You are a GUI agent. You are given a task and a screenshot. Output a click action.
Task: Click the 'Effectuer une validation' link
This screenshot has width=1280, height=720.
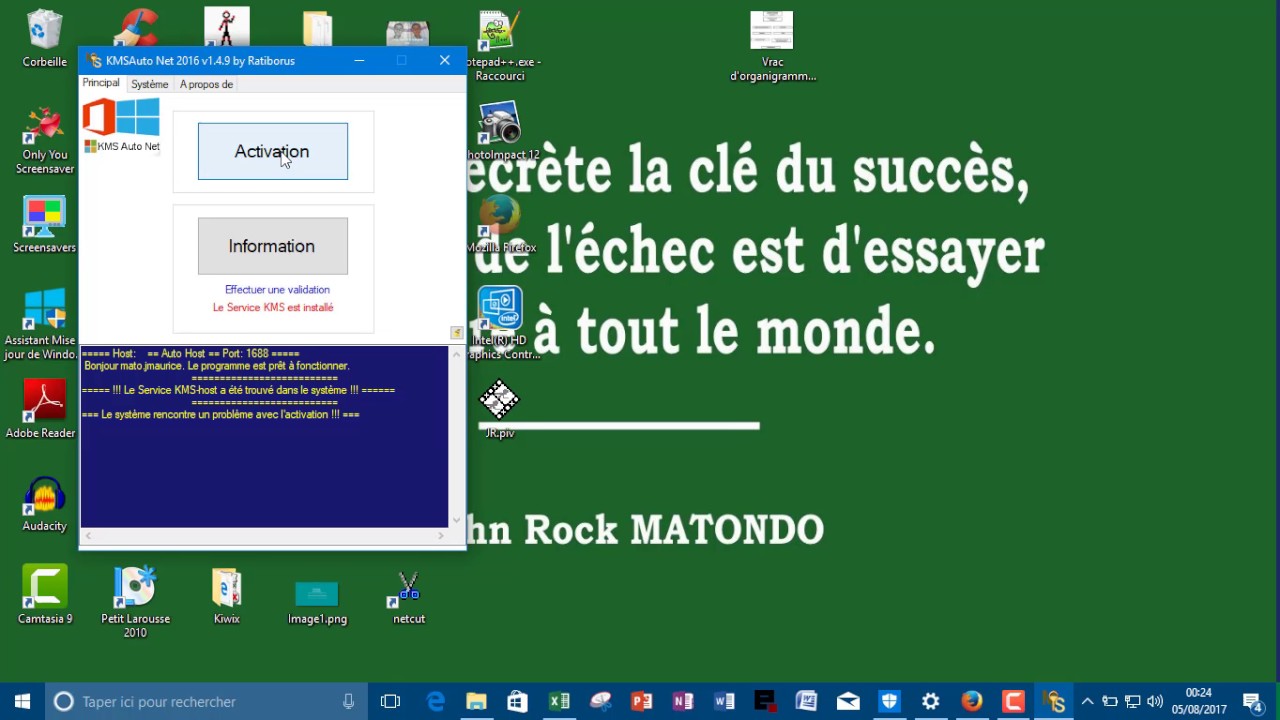point(277,290)
